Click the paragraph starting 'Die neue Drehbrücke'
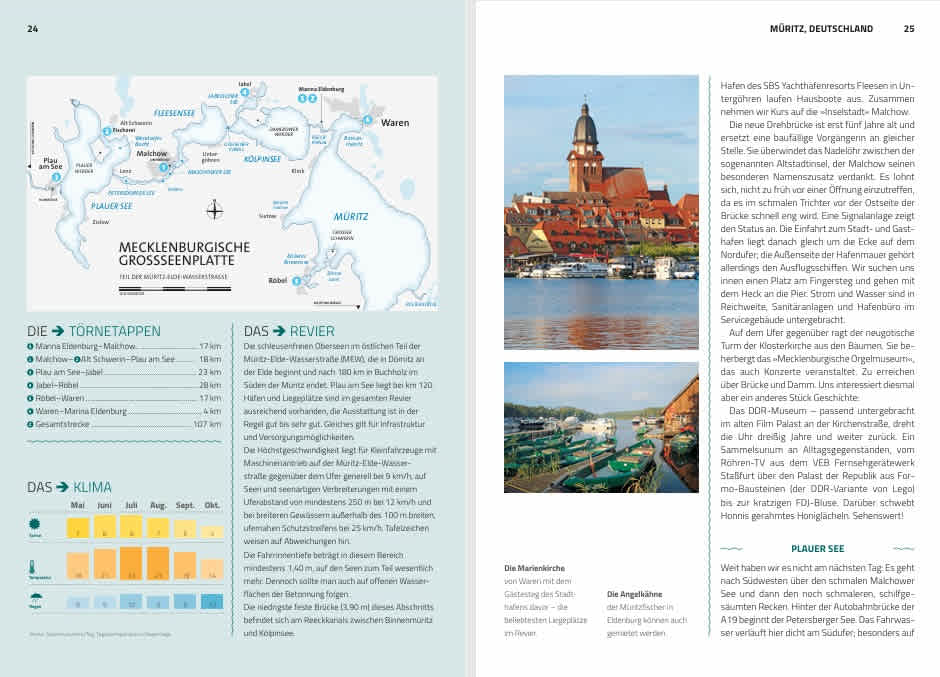The width and height of the screenshot is (940, 677). pos(818,222)
